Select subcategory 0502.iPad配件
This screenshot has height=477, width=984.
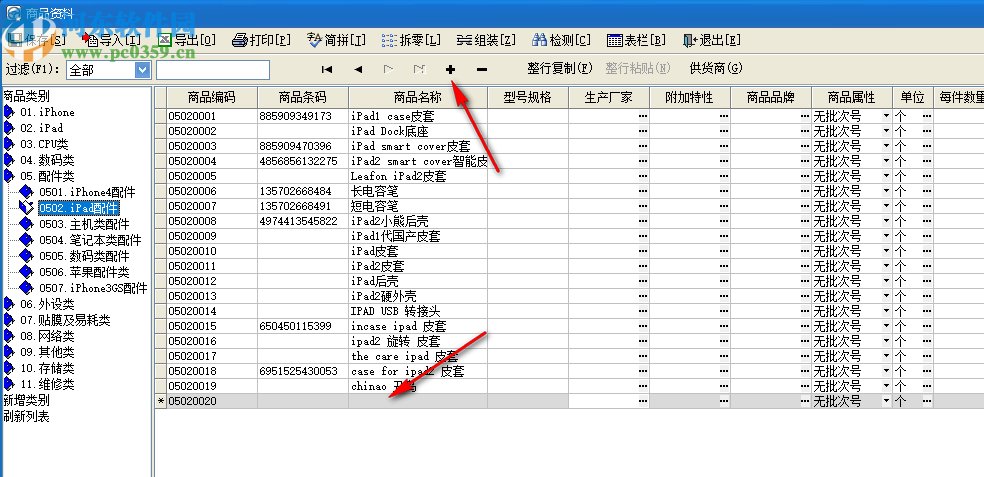click(78, 208)
